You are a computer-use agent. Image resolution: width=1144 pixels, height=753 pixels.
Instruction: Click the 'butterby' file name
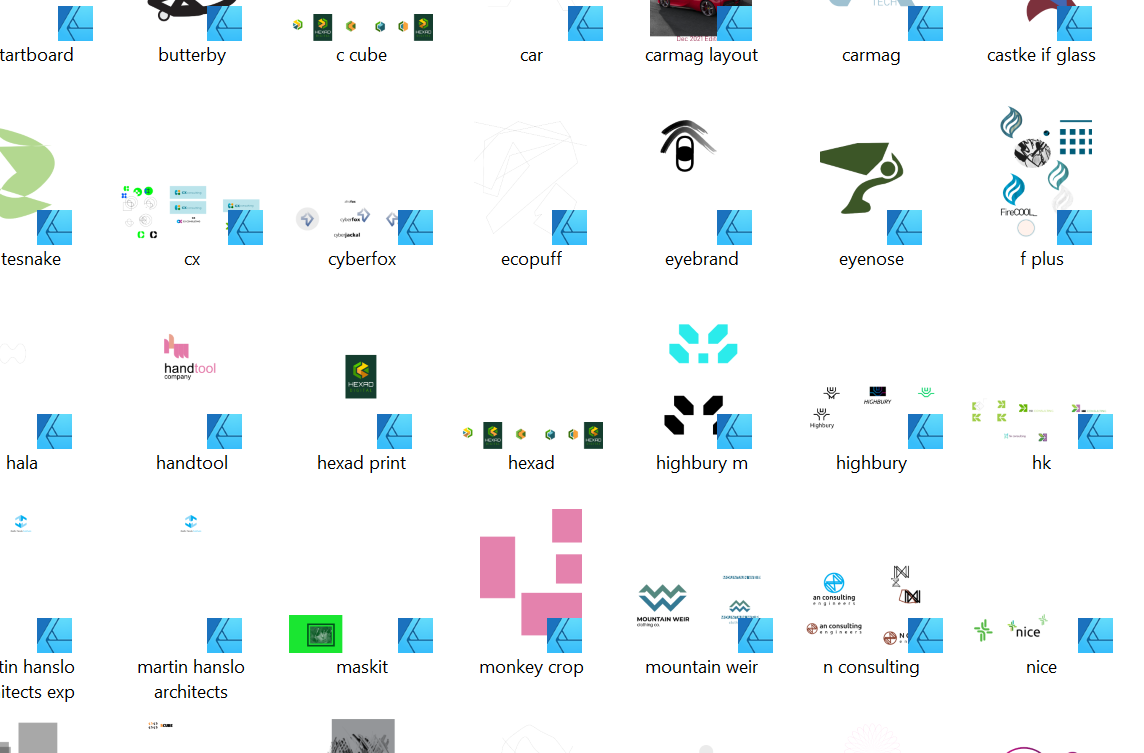tap(192, 55)
